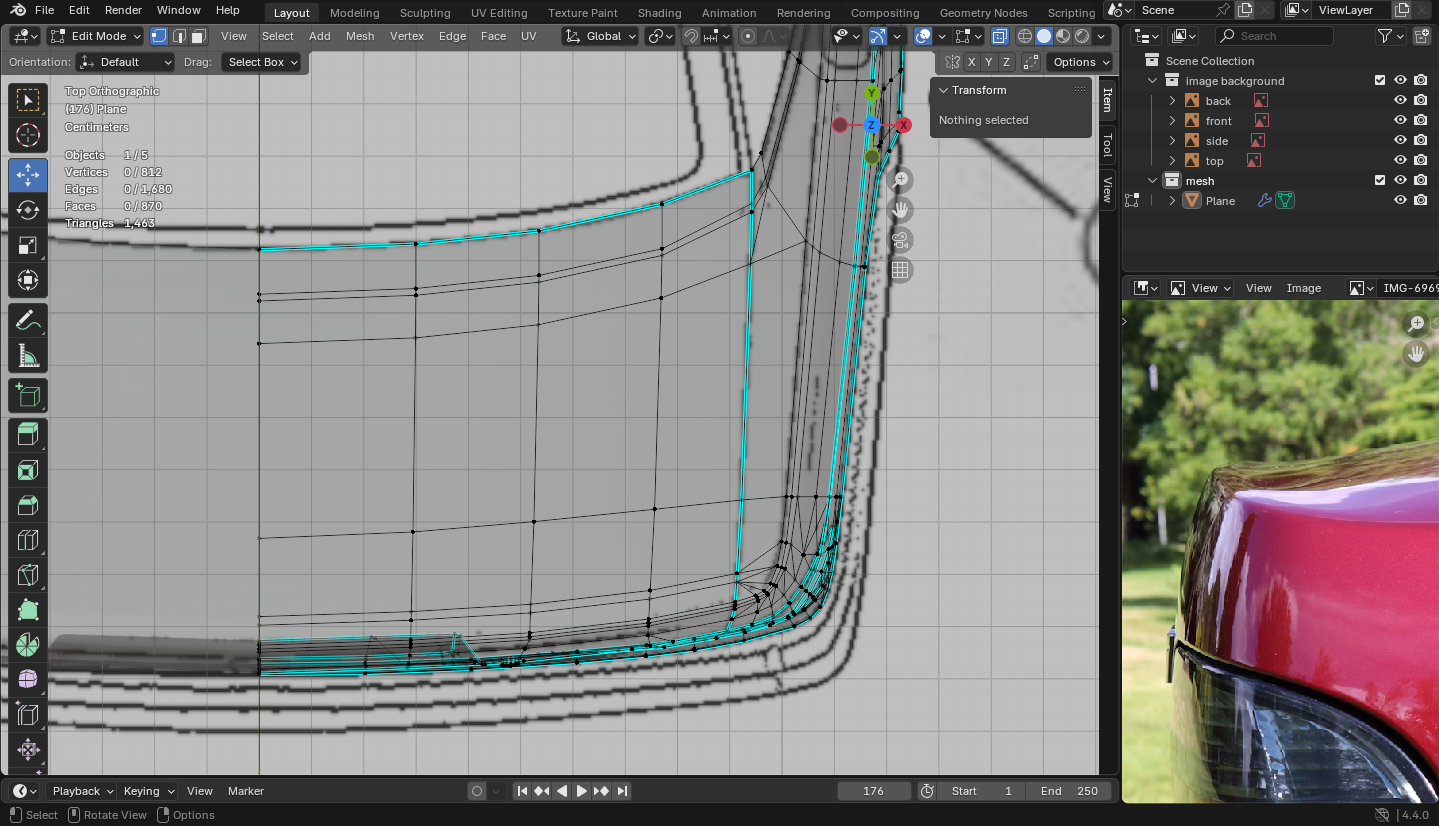This screenshot has width=1439, height=826.
Task: Click the Inset Faces tool
Action: (28, 469)
